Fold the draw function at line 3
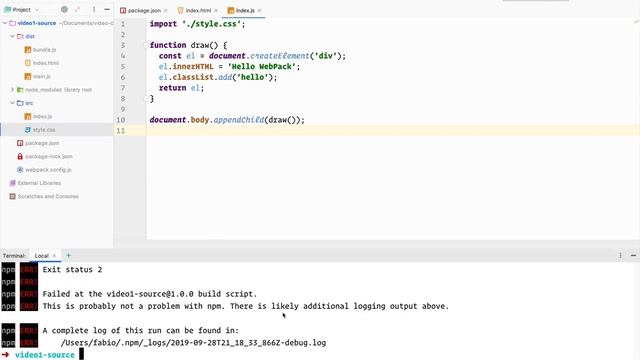 point(146,45)
